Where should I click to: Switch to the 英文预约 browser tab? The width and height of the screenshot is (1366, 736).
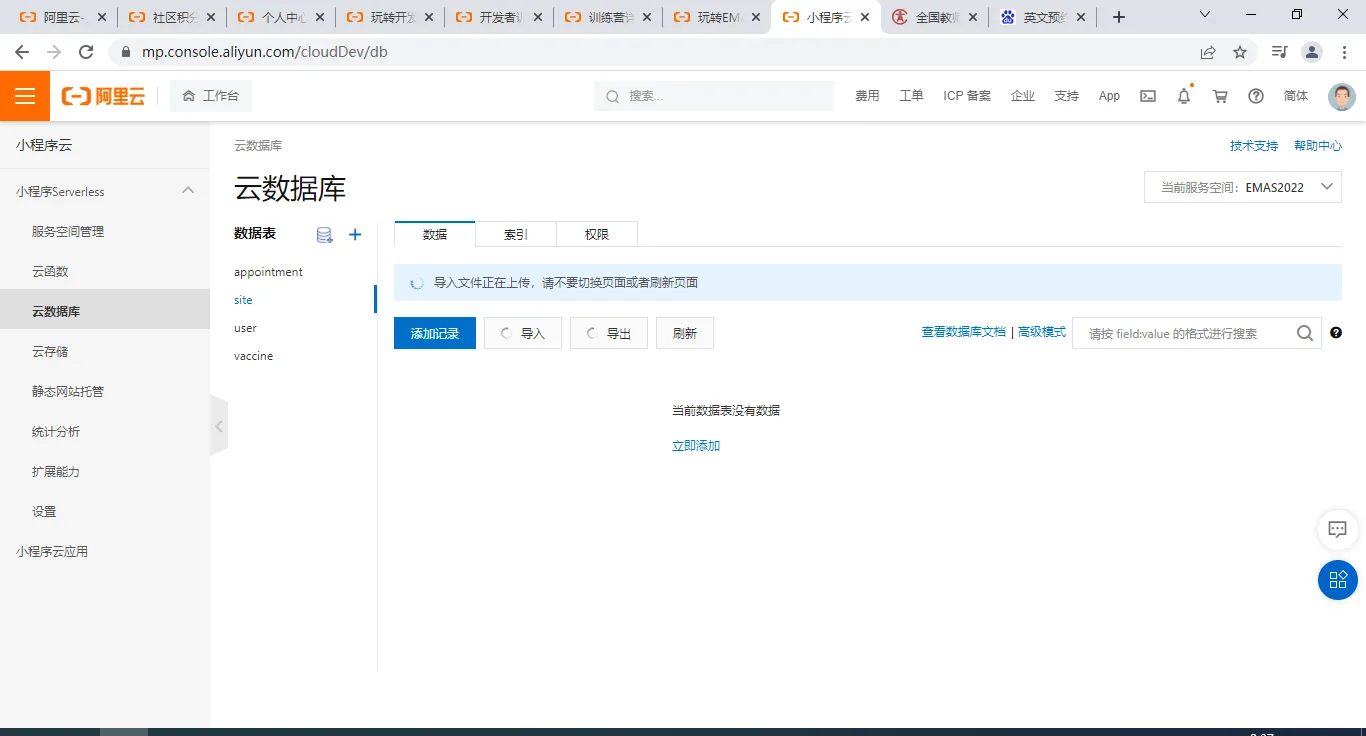point(1043,17)
